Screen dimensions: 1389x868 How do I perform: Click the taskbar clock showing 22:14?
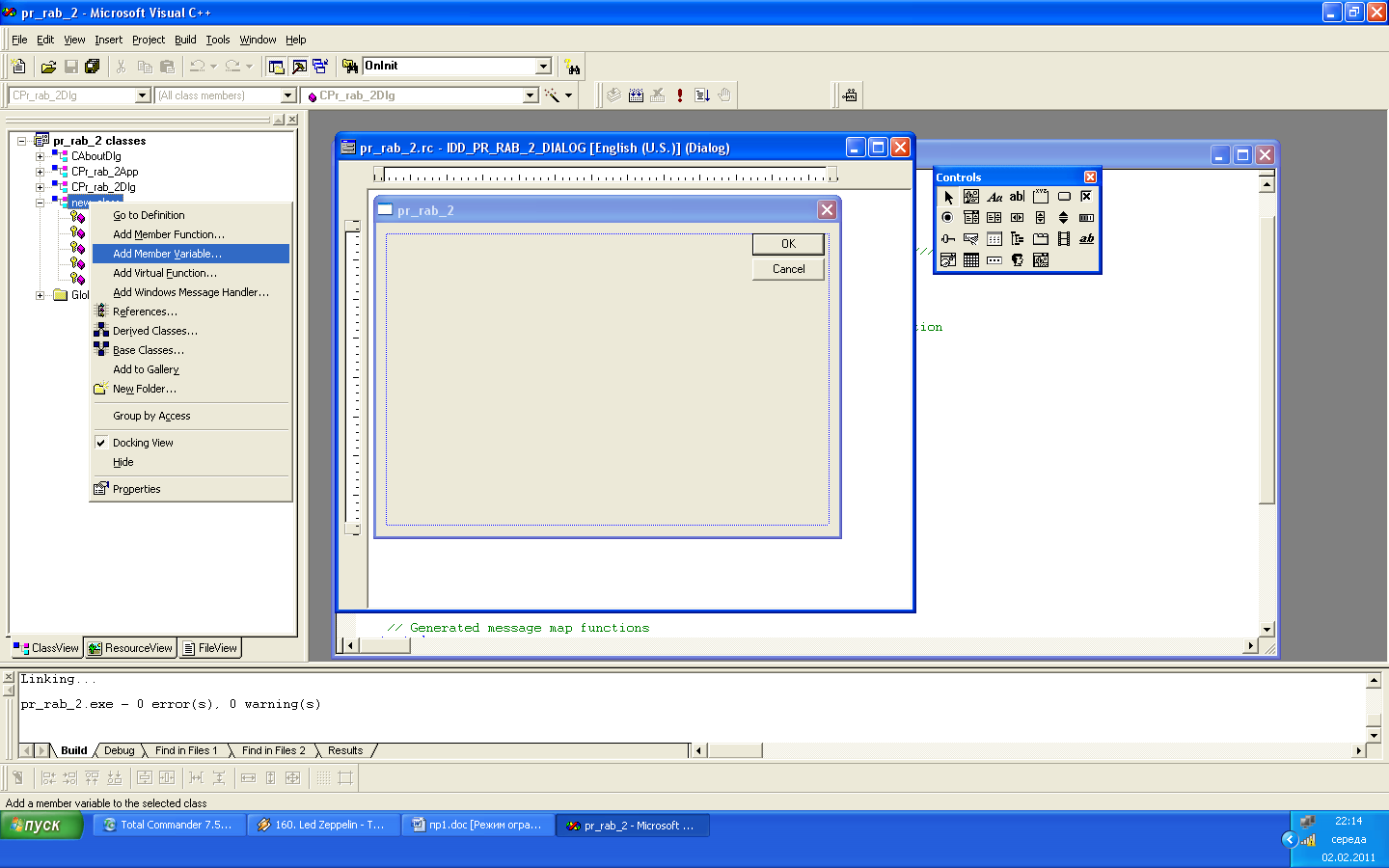[x=1348, y=822]
